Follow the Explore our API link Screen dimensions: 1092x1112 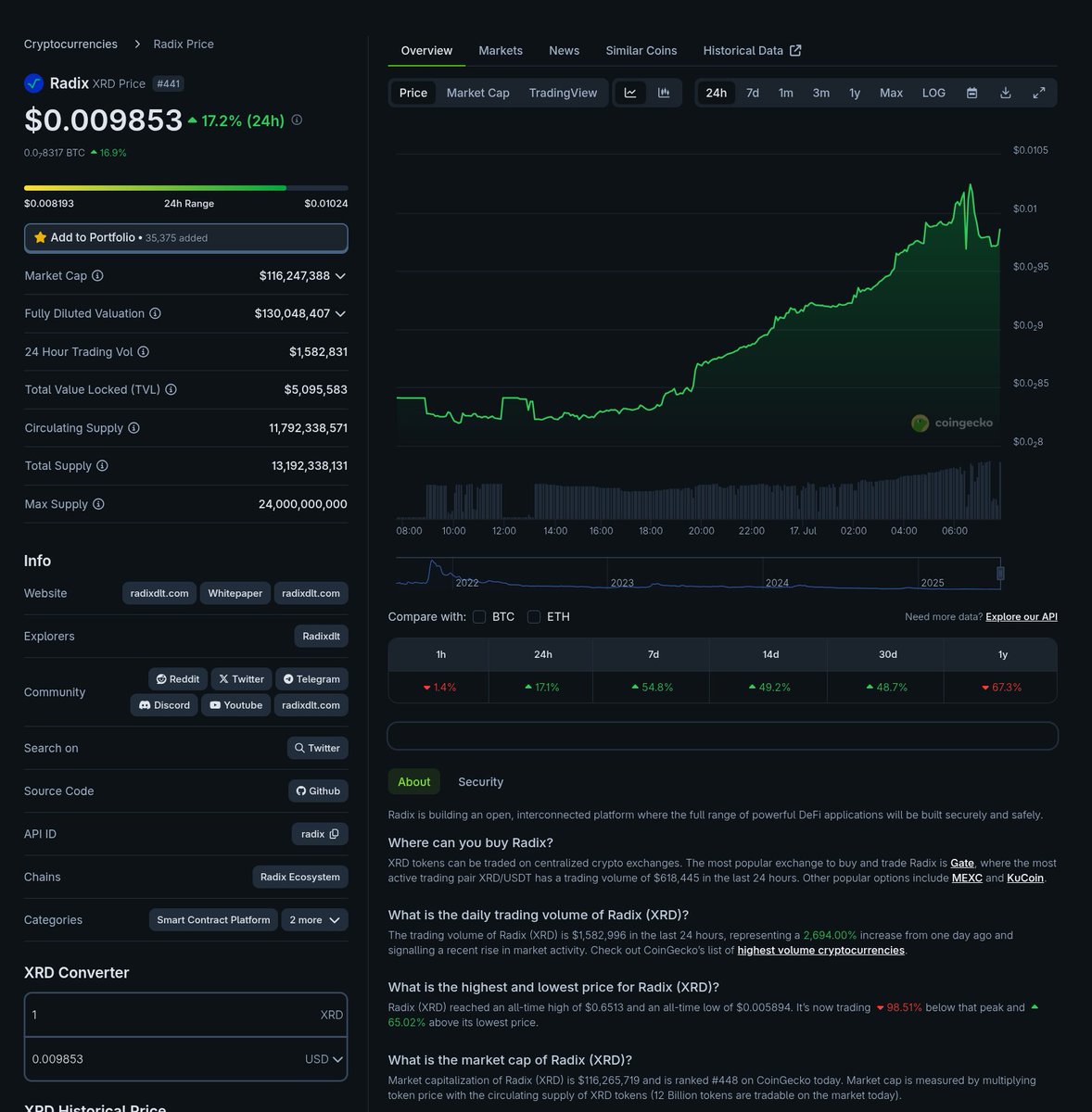point(1022,616)
